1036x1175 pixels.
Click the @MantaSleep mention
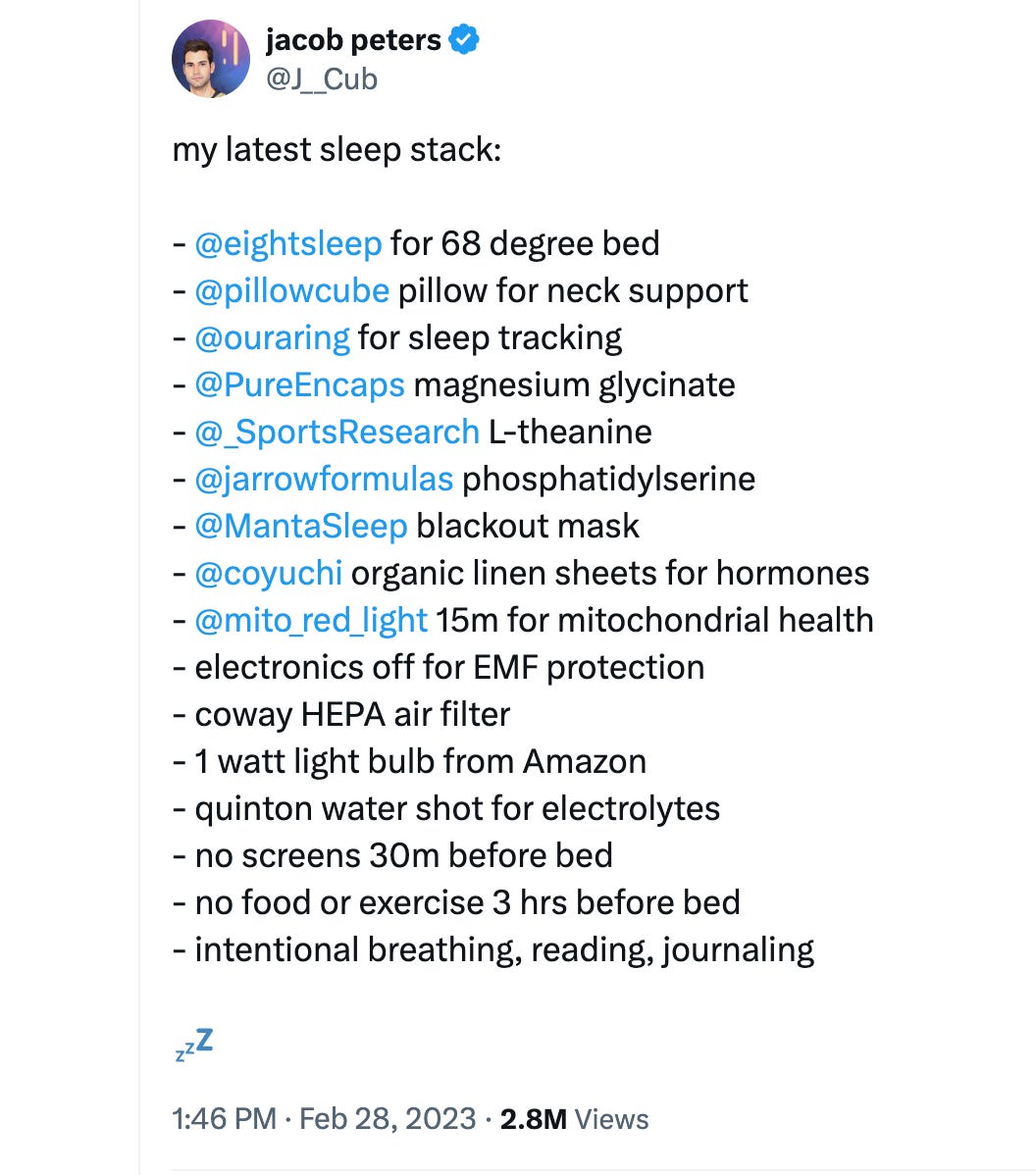pos(301,526)
